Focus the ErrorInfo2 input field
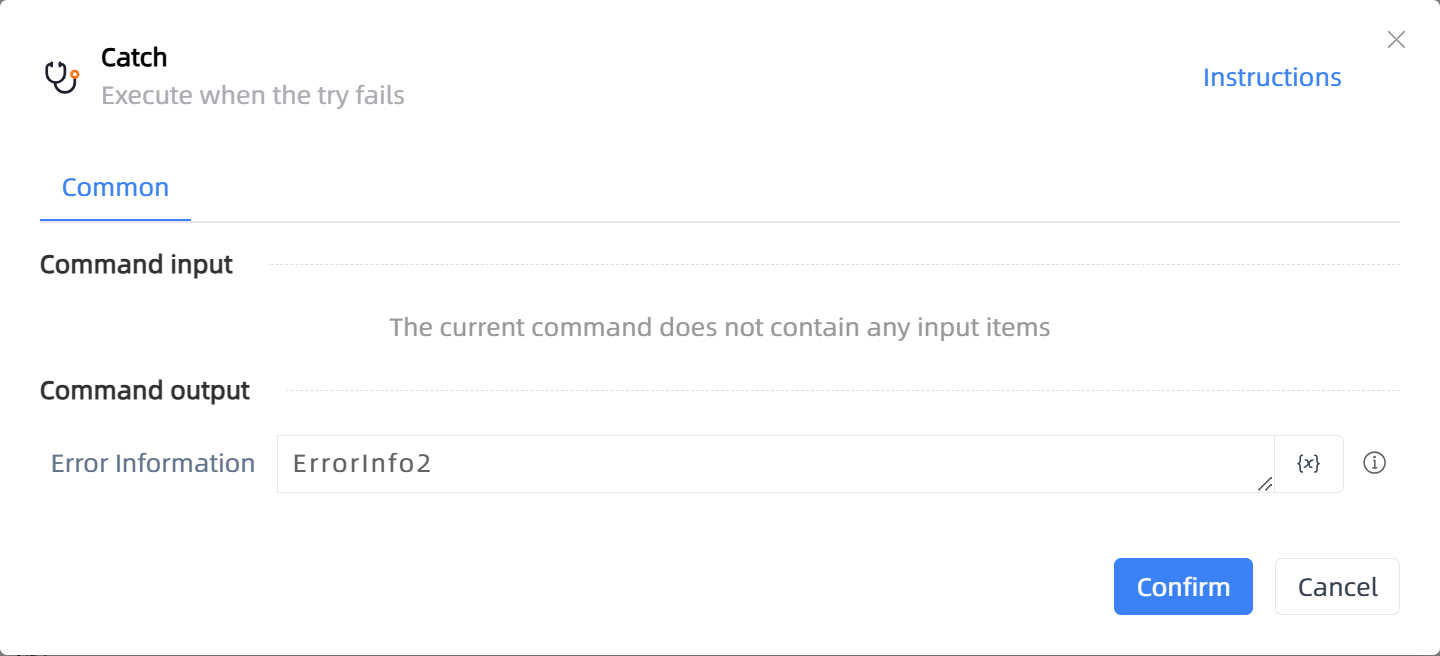Image resolution: width=1440 pixels, height=656 pixels. [x=775, y=464]
